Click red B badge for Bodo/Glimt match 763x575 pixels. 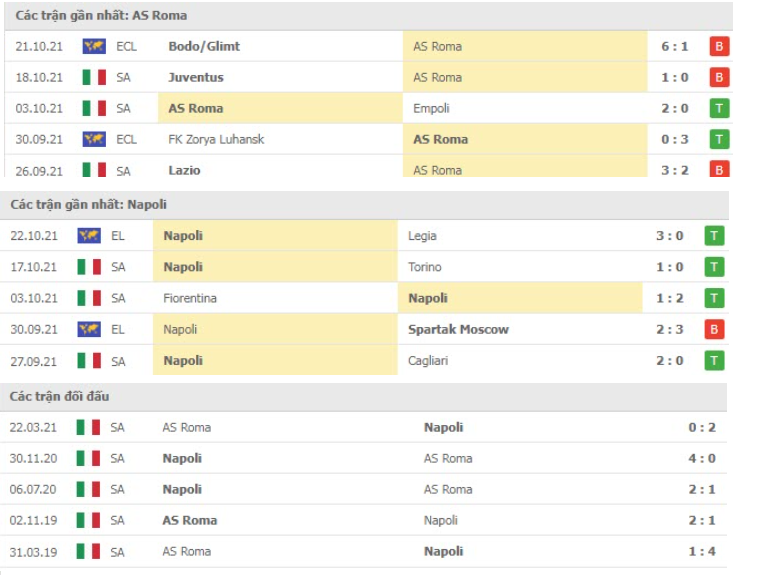pyautogui.click(x=719, y=47)
